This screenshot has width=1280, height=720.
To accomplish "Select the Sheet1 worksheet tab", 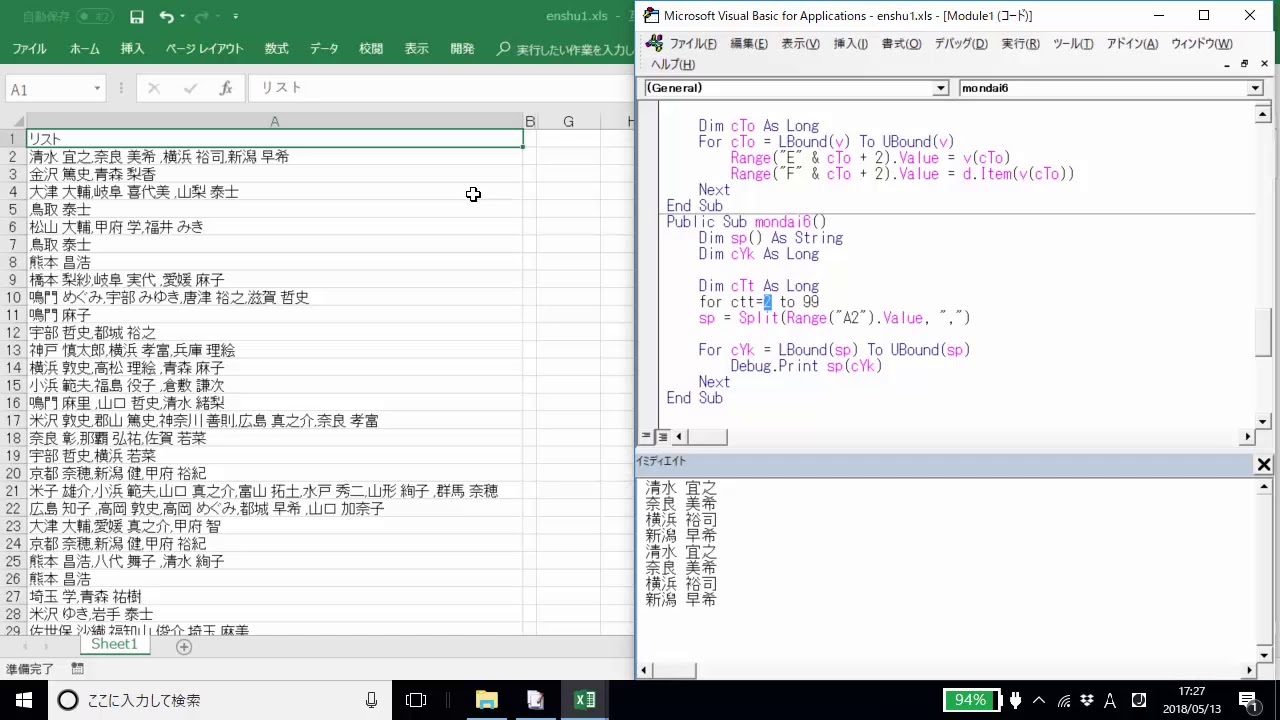I will pos(114,645).
